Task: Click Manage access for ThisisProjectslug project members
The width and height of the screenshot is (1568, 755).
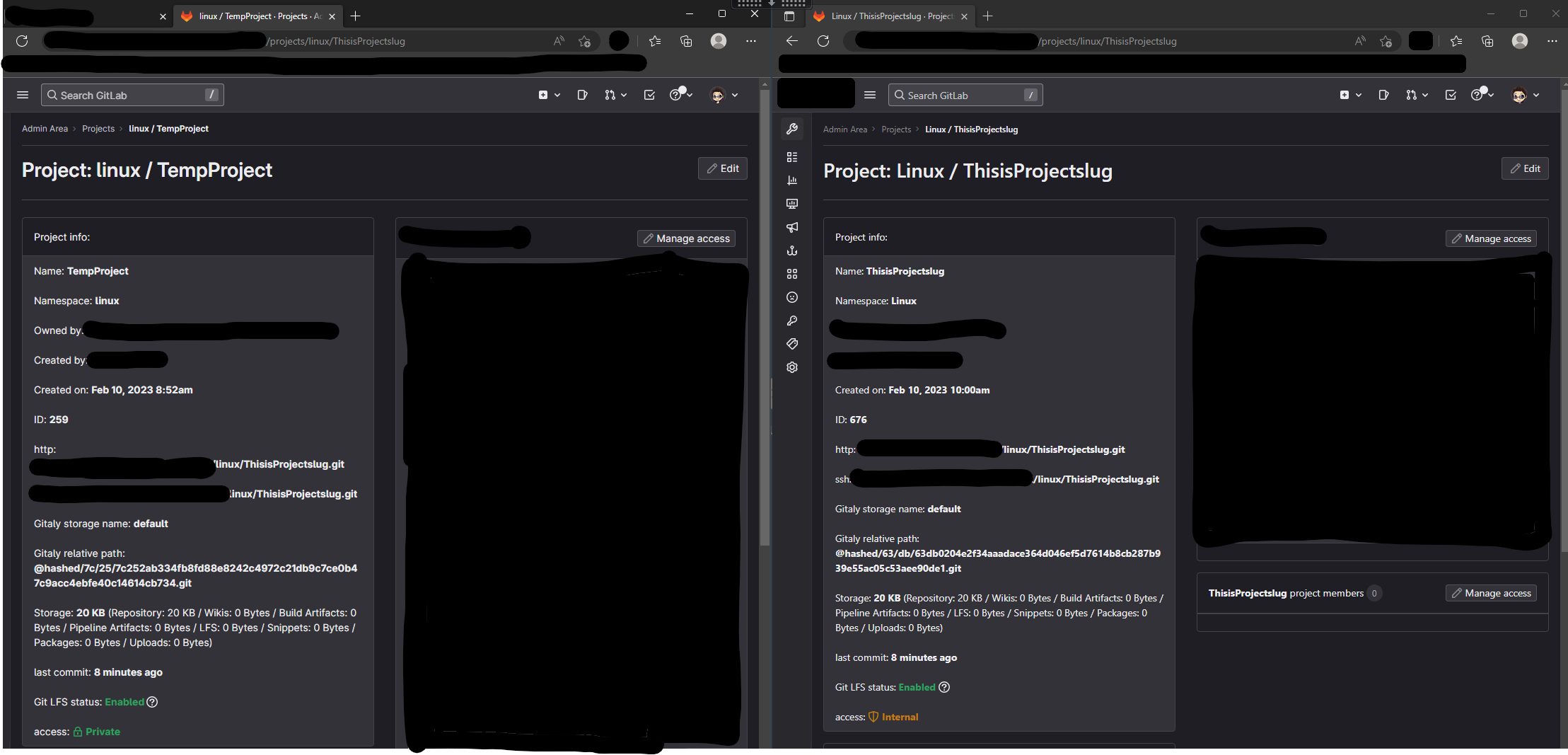Action: coord(1491,592)
